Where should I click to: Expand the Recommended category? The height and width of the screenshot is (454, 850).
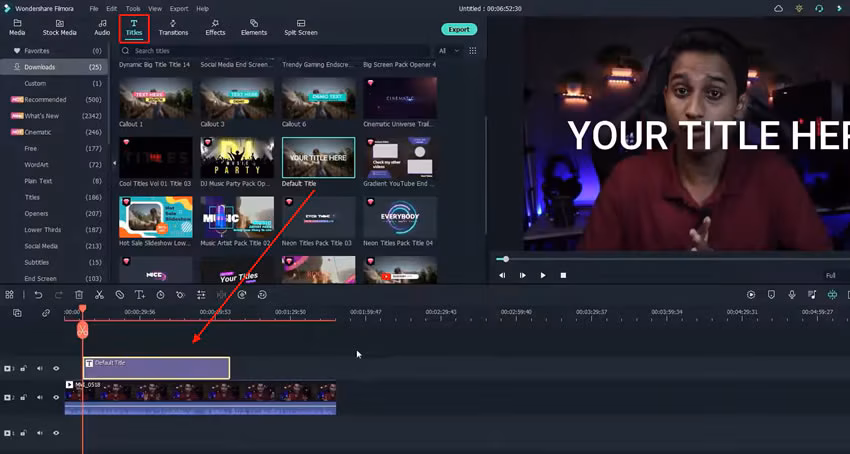tap(54, 99)
